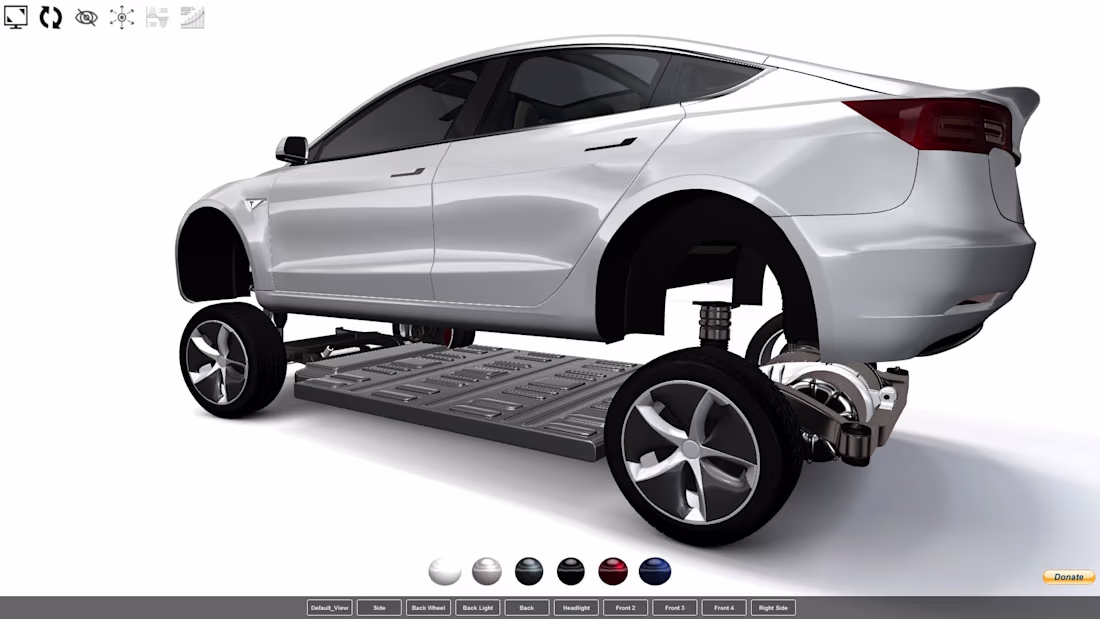1100x619 pixels.
Task: Open the faded growth chart icon
Action: pyautogui.click(x=192, y=18)
